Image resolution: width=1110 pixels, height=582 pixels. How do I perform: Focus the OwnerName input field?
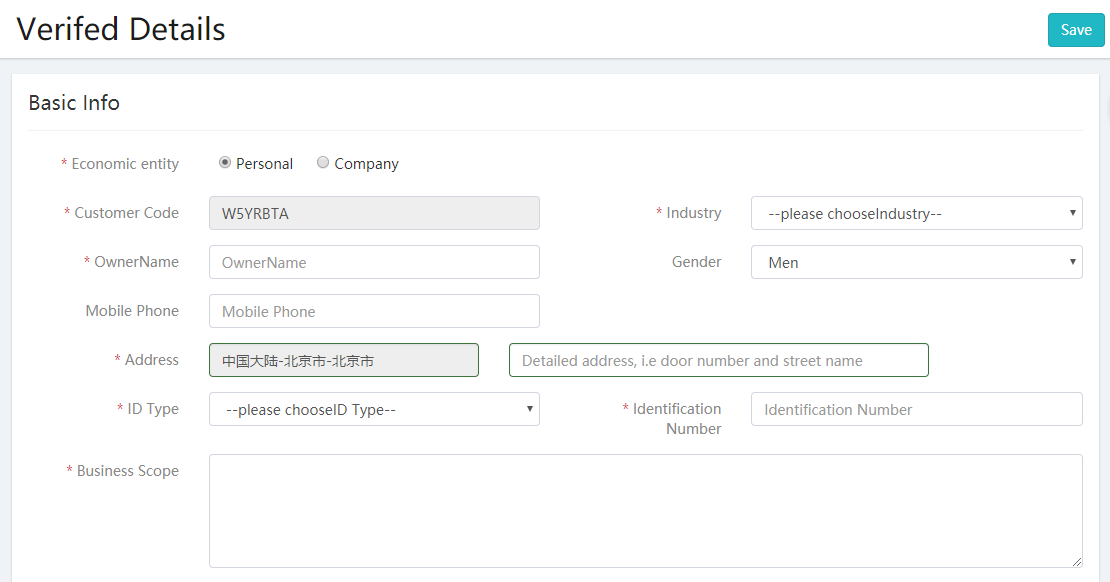(374, 262)
